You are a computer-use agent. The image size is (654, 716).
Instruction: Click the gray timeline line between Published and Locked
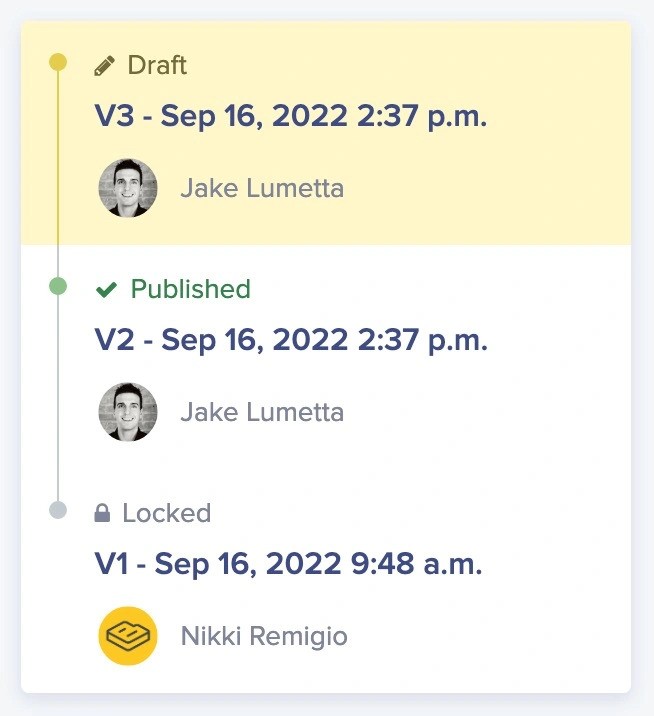click(x=58, y=400)
